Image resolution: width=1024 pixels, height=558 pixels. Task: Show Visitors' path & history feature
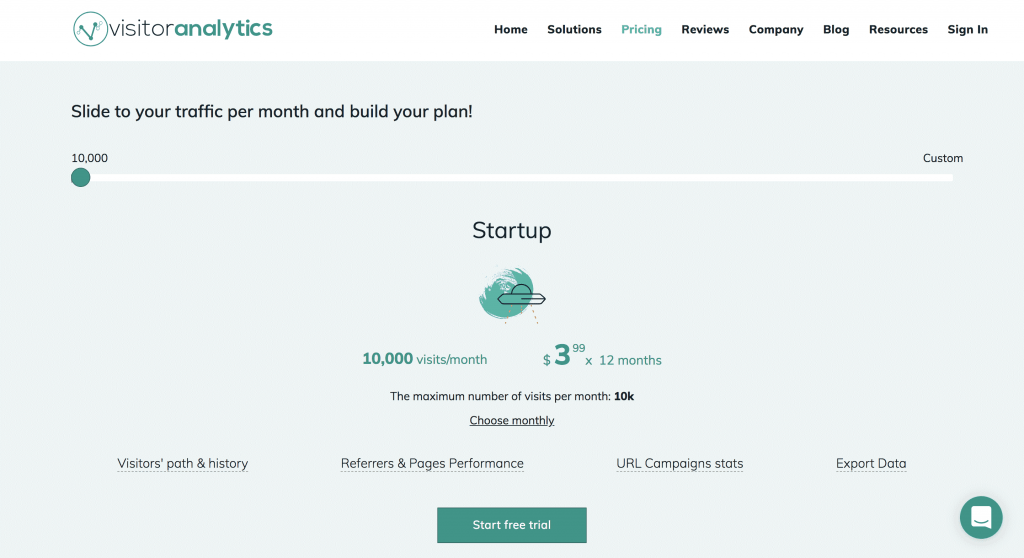point(182,464)
